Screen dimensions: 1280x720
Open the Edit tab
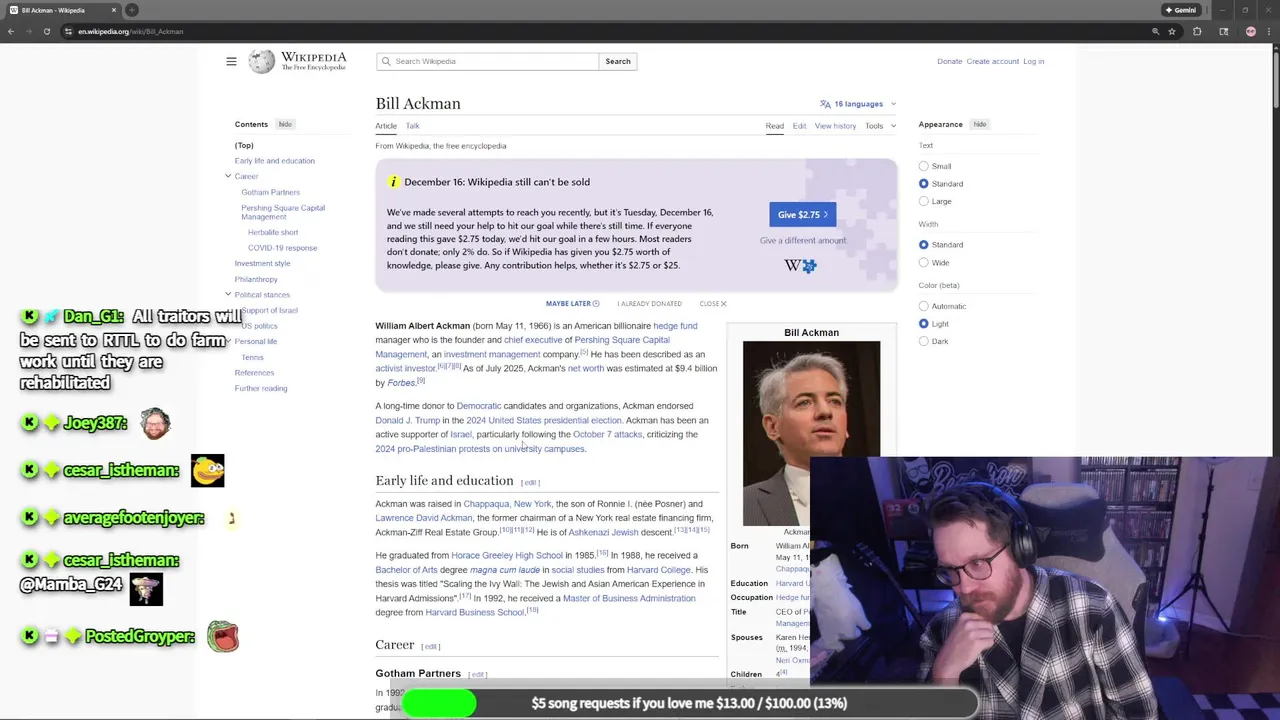pyautogui.click(x=799, y=126)
